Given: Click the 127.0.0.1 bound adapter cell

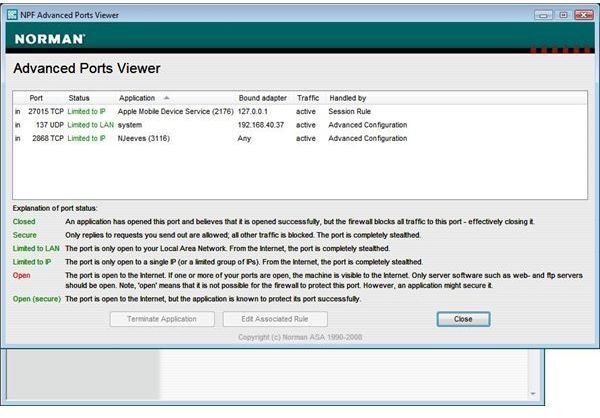Looking at the screenshot, I should click(x=253, y=111).
